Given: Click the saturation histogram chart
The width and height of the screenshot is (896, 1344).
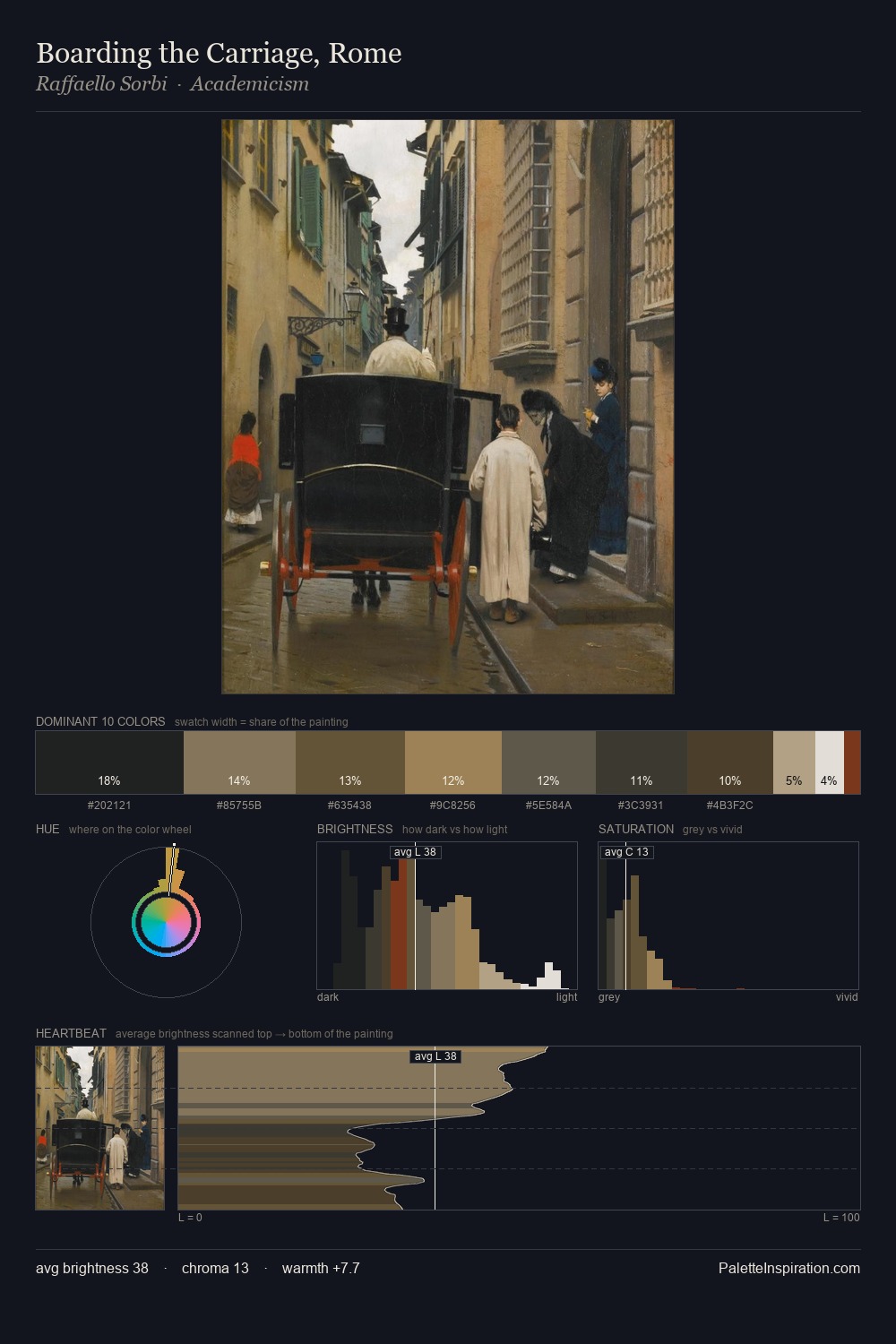Looking at the screenshot, I should click(x=728, y=916).
